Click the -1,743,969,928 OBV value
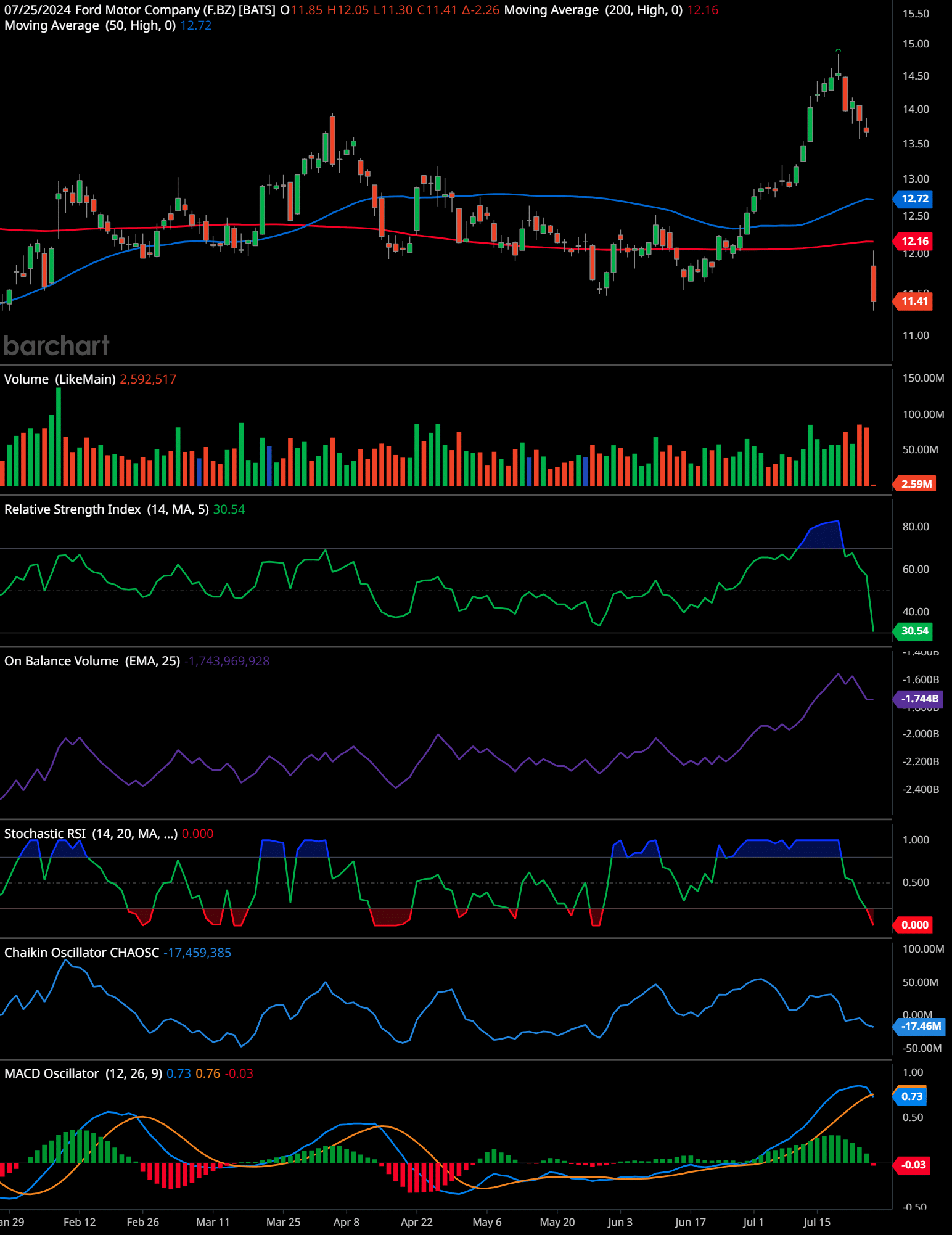Image resolution: width=952 pixels, height=1235 pixels. (x=227, y=661)
